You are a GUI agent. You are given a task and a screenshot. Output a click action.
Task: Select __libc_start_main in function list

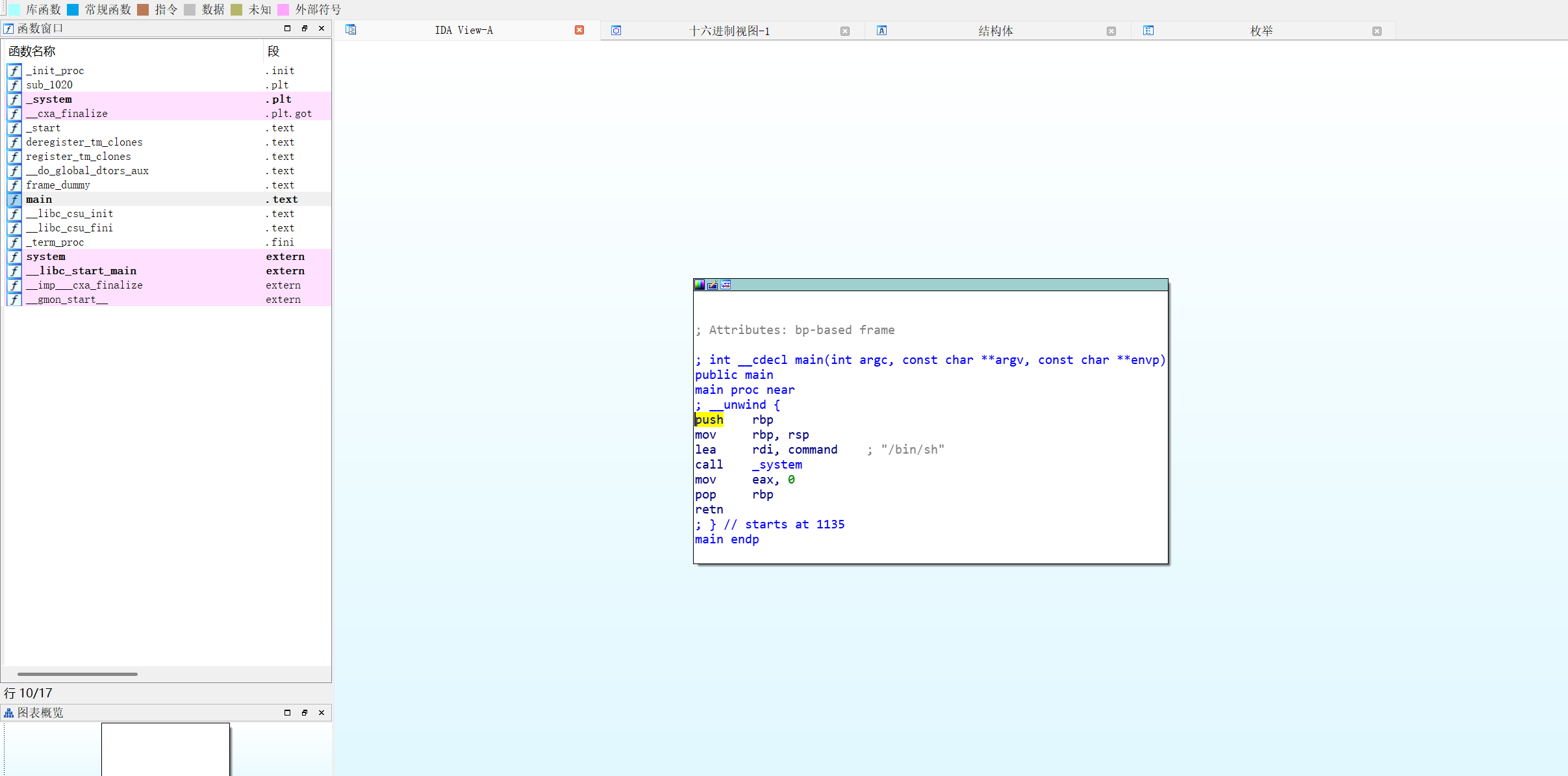(81, 271)
